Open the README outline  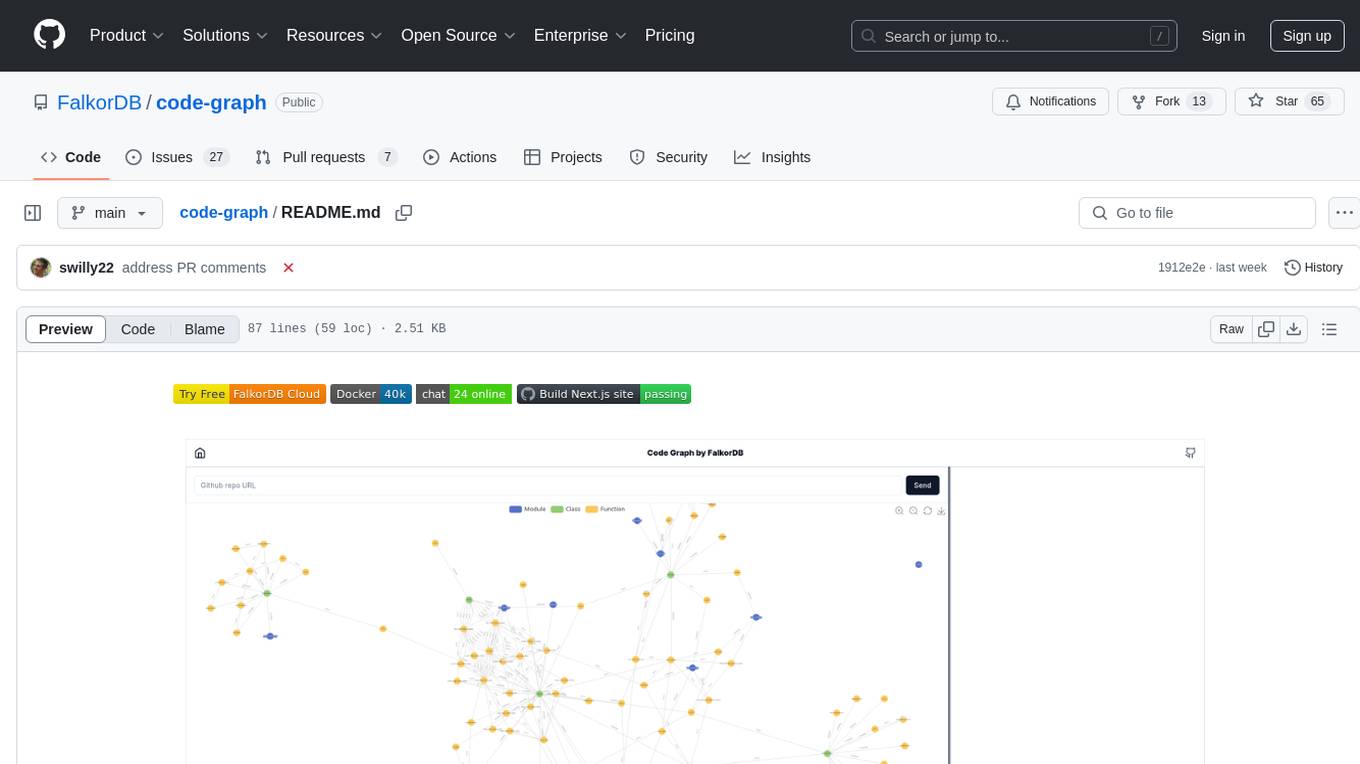tap(1329, 329)
